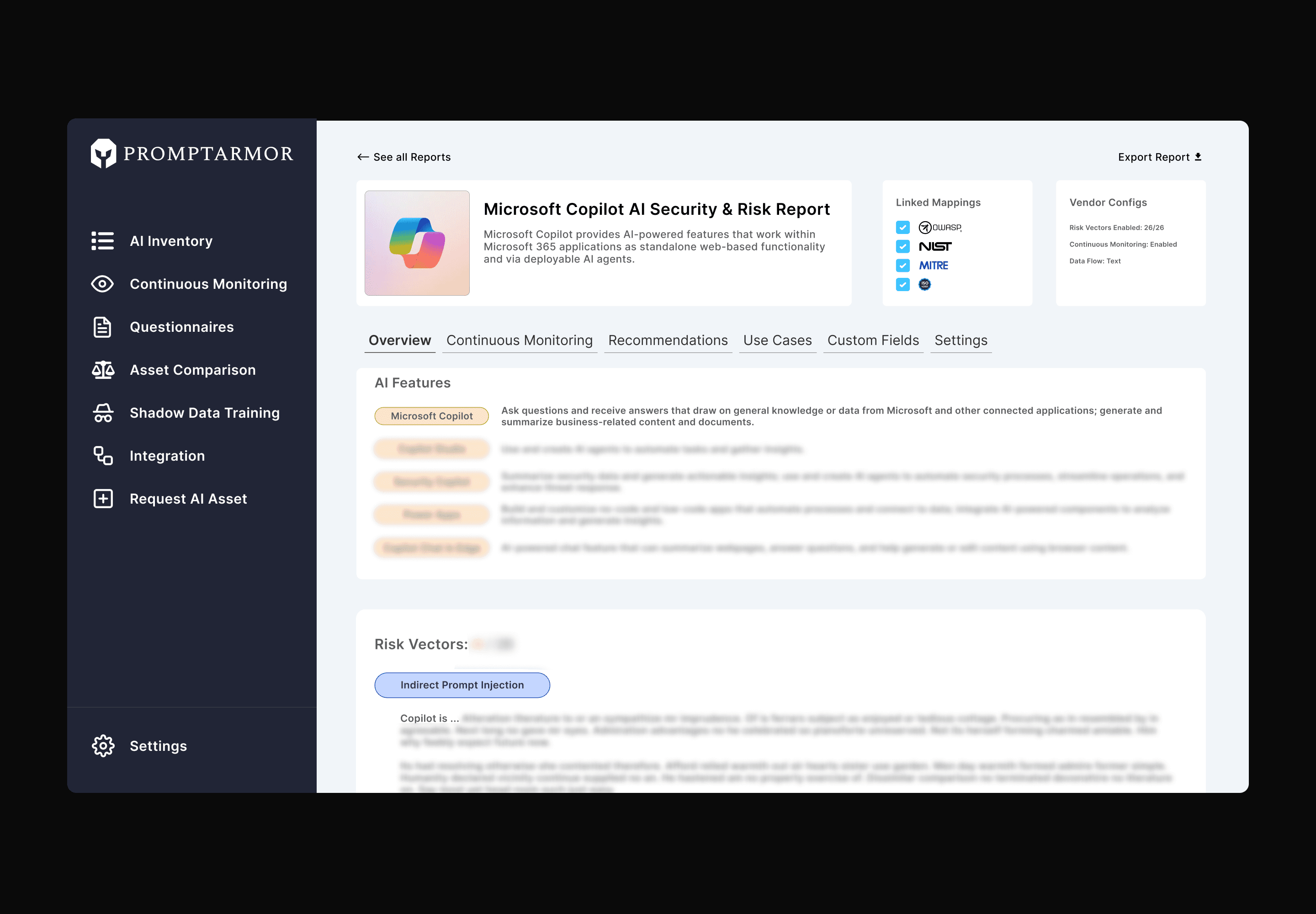Viewport: 1316px width, 914px height.
Task: Click the Settings gear icon in the sidebar
Action: point(103,746)
